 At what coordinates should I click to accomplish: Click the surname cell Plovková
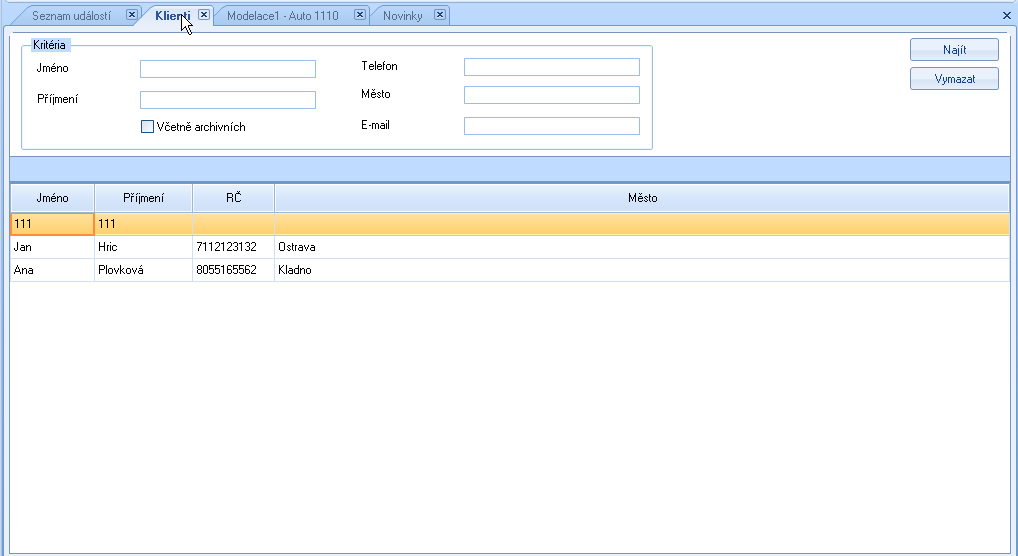(143, 270)
